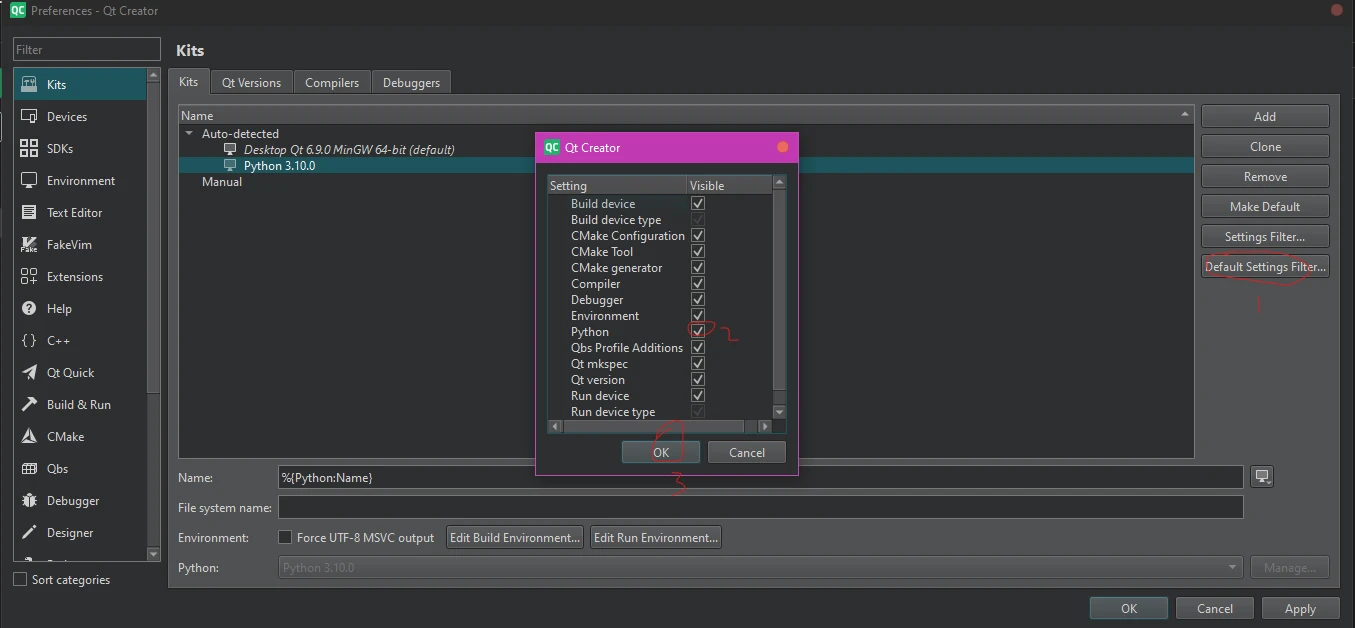
Task: Toggle Compiler visibility checkbox
Action: click(x=698, y=284)
